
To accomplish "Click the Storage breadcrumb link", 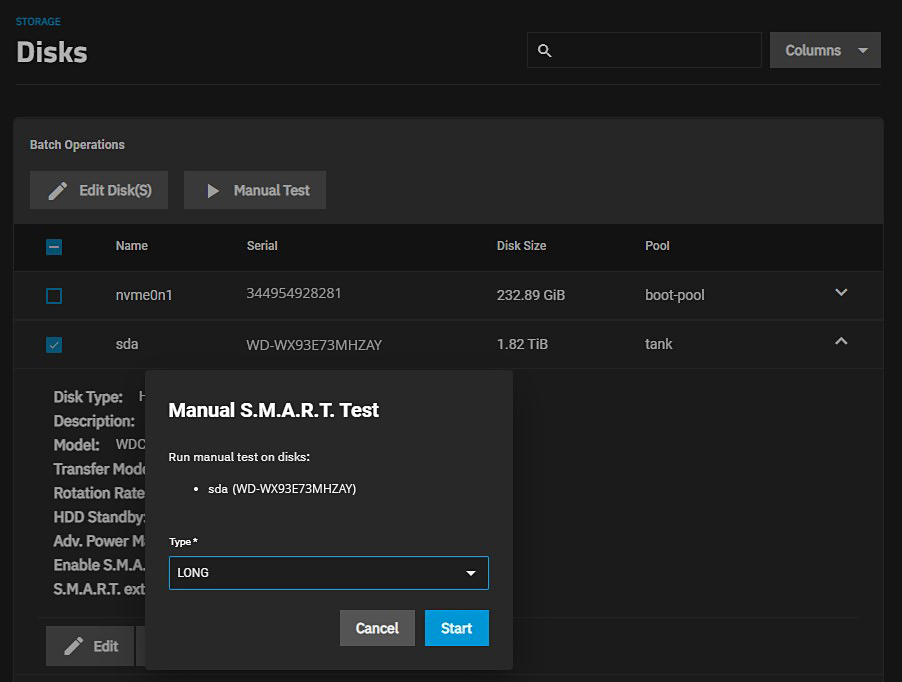I will pyautogui.click(x=38, y=21).
